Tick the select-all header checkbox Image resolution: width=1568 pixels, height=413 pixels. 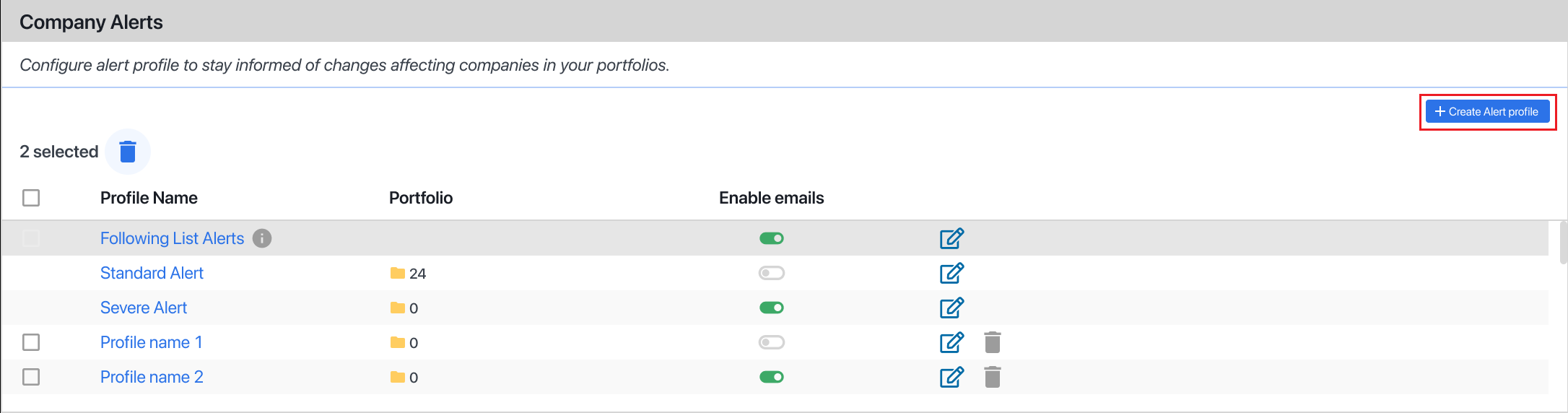31,198
